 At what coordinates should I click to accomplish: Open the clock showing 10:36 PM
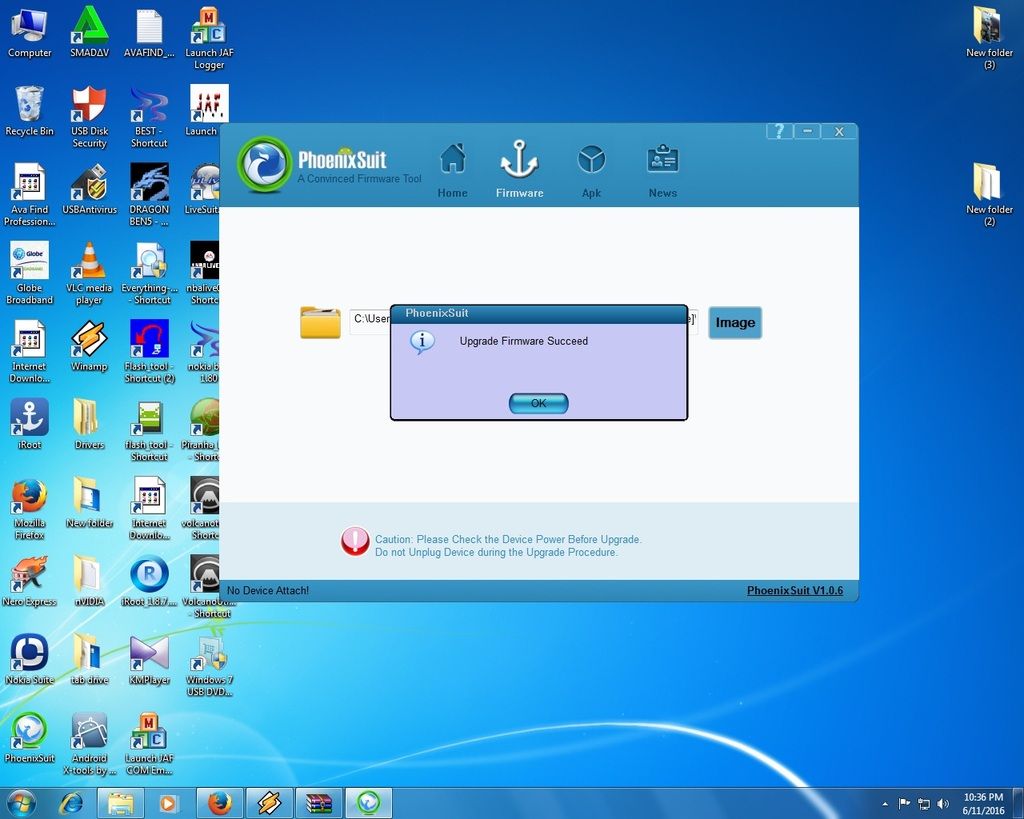983,803
